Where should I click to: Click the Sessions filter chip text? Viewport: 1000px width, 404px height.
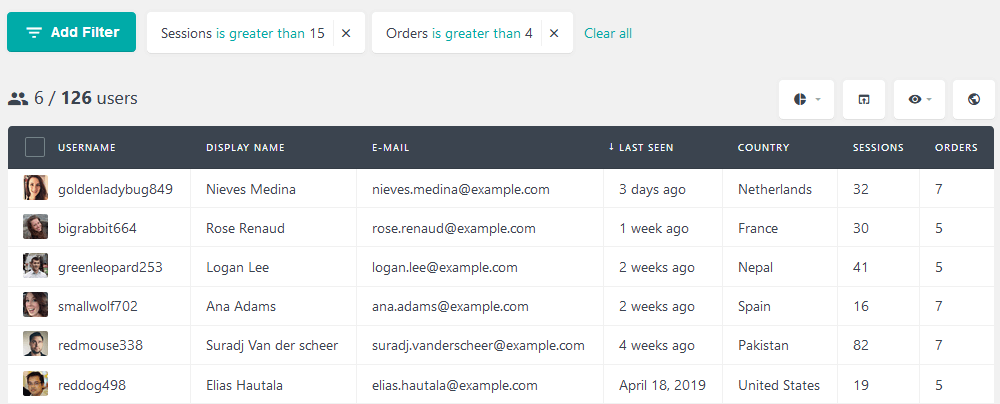click(x=242, y=33)
